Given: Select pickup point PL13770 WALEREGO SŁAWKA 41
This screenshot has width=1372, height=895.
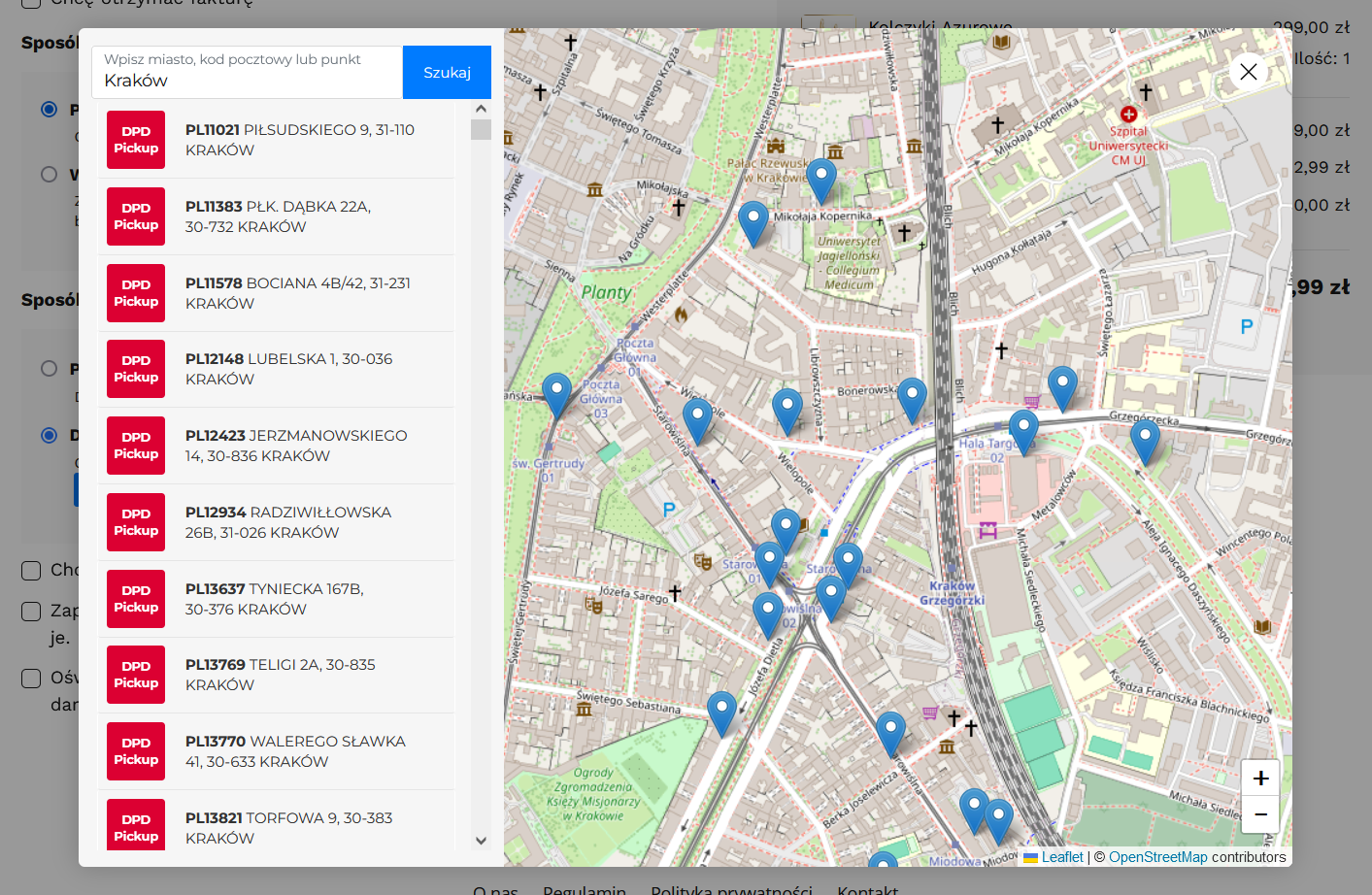Looking at the screenshot, I should [x=277, y=751].
